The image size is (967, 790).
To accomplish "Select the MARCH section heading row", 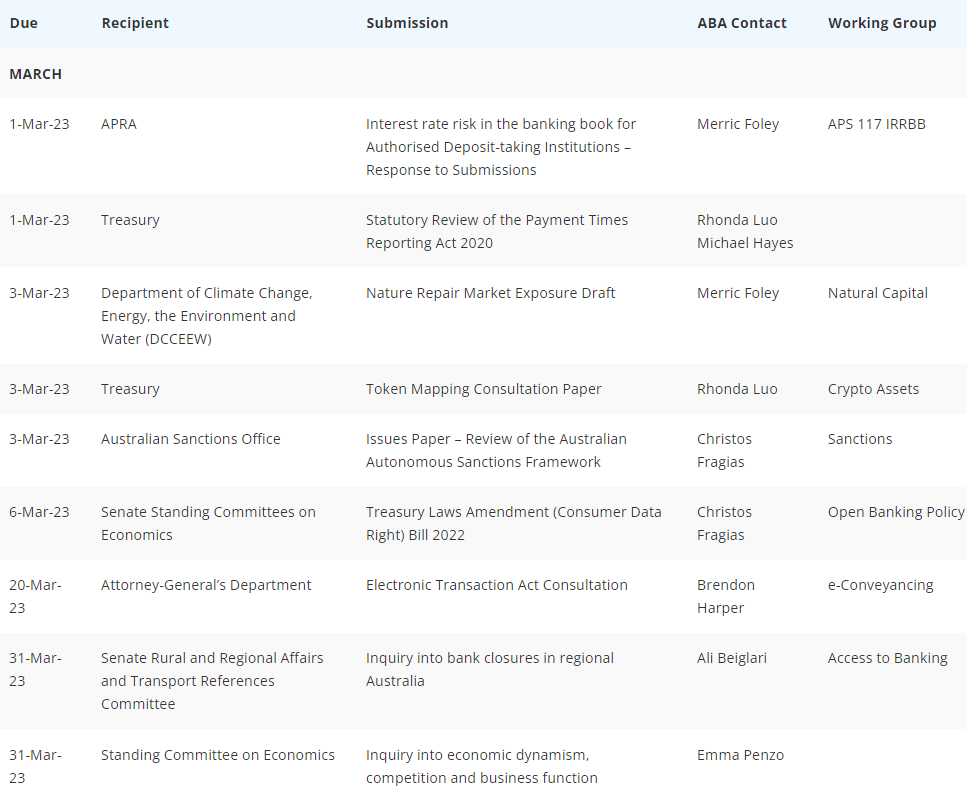I will pos(484,74).
